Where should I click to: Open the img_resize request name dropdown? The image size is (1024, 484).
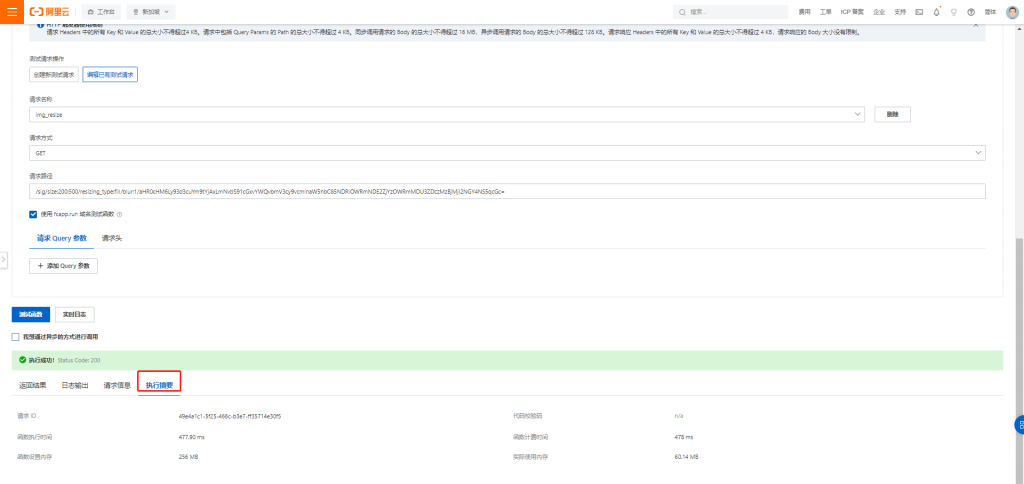tap(447, 114)
